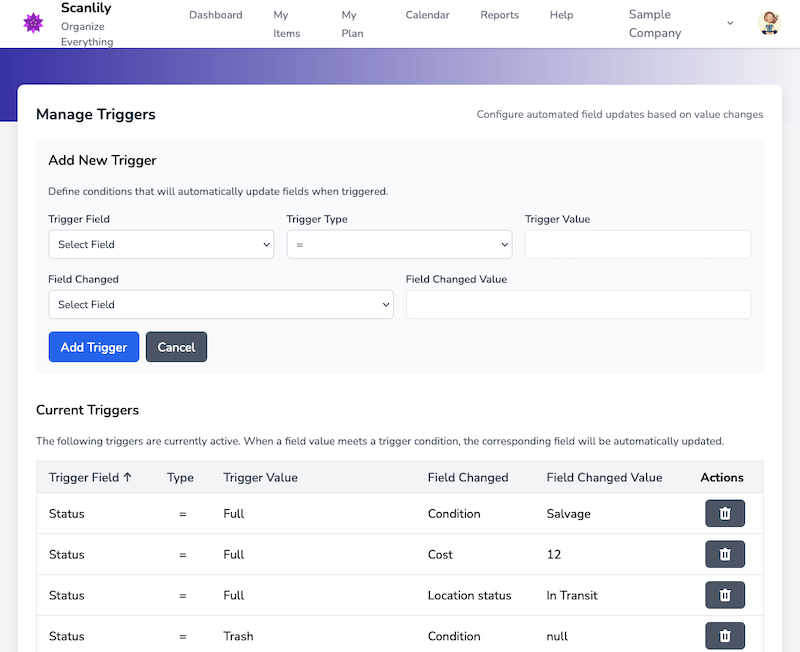Delete the Trash trigger with null Condition value
The image size is (800, 652).
(x=724, y=636)
